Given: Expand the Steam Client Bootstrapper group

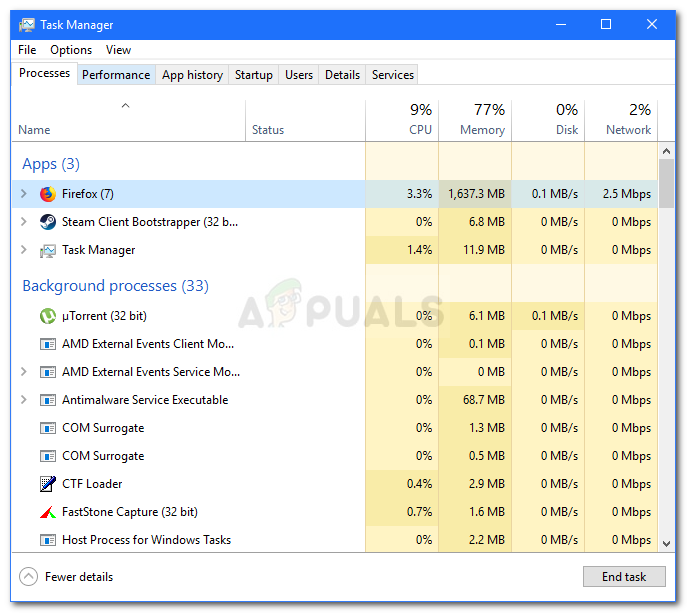Looking at the screenshot, I should pos(24,222).
